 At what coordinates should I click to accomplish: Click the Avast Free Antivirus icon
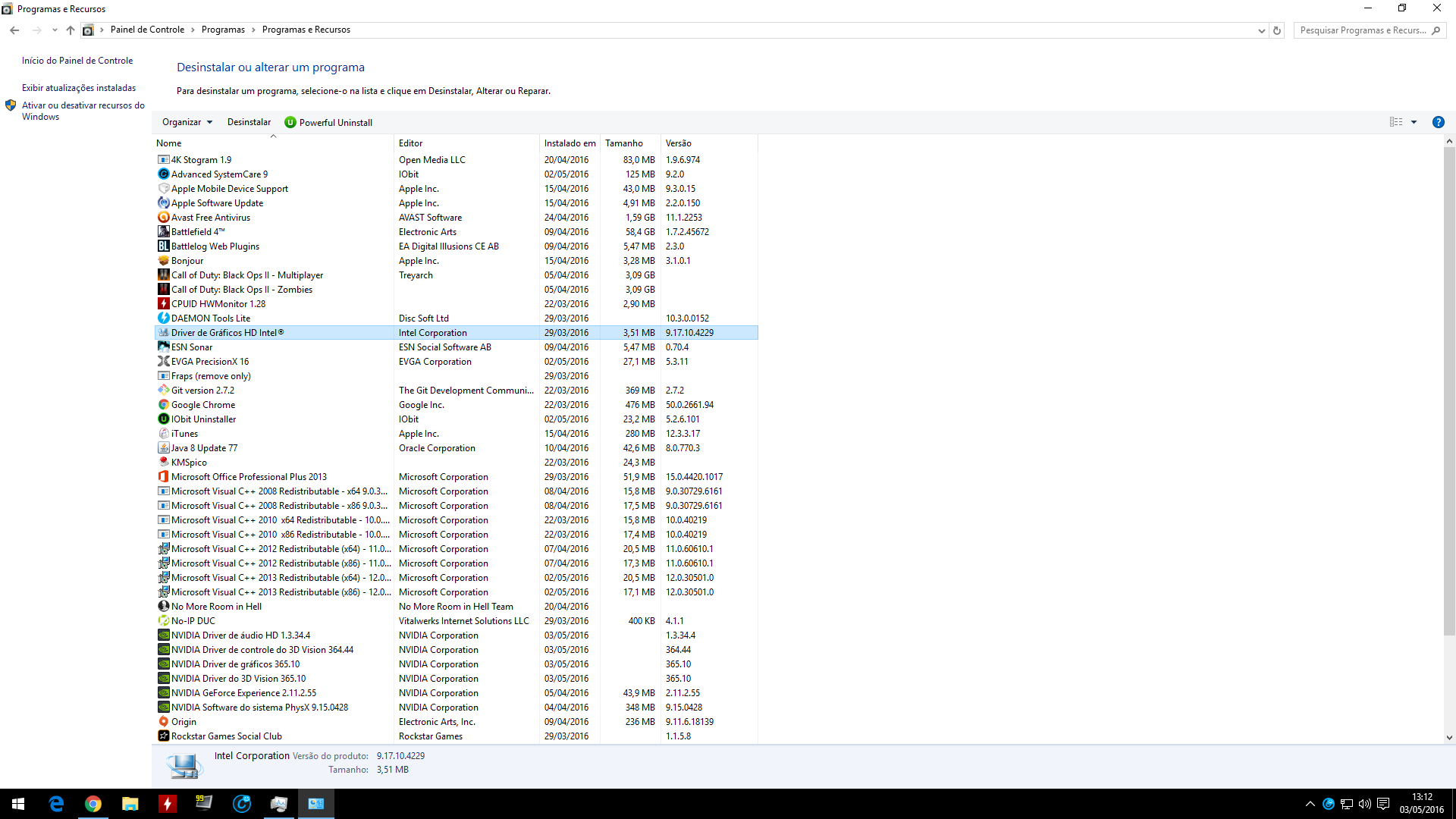point(163,218)
